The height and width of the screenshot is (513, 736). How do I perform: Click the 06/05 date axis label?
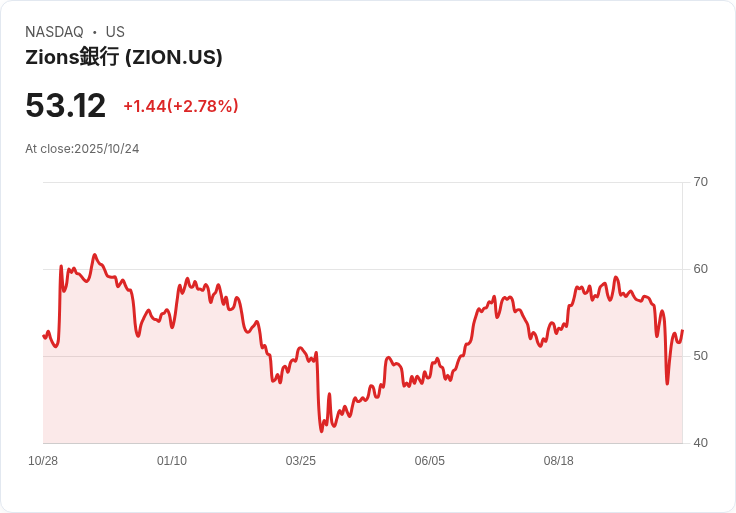[429, 461]
